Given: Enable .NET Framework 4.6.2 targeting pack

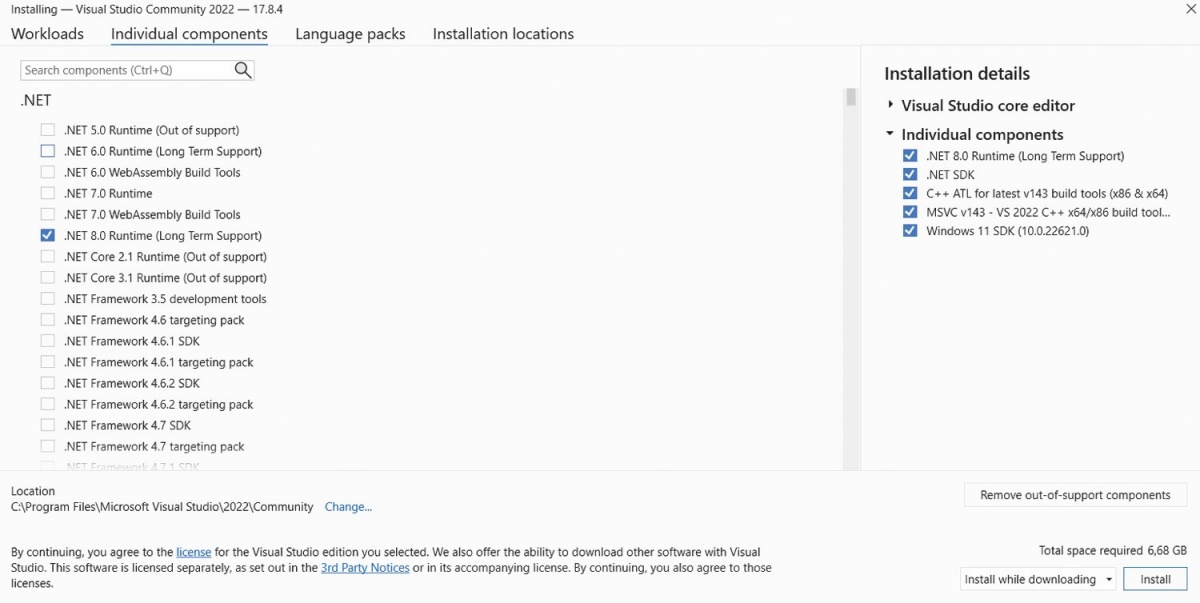Looking at the screenshot, I should click(x=48, y=404).
